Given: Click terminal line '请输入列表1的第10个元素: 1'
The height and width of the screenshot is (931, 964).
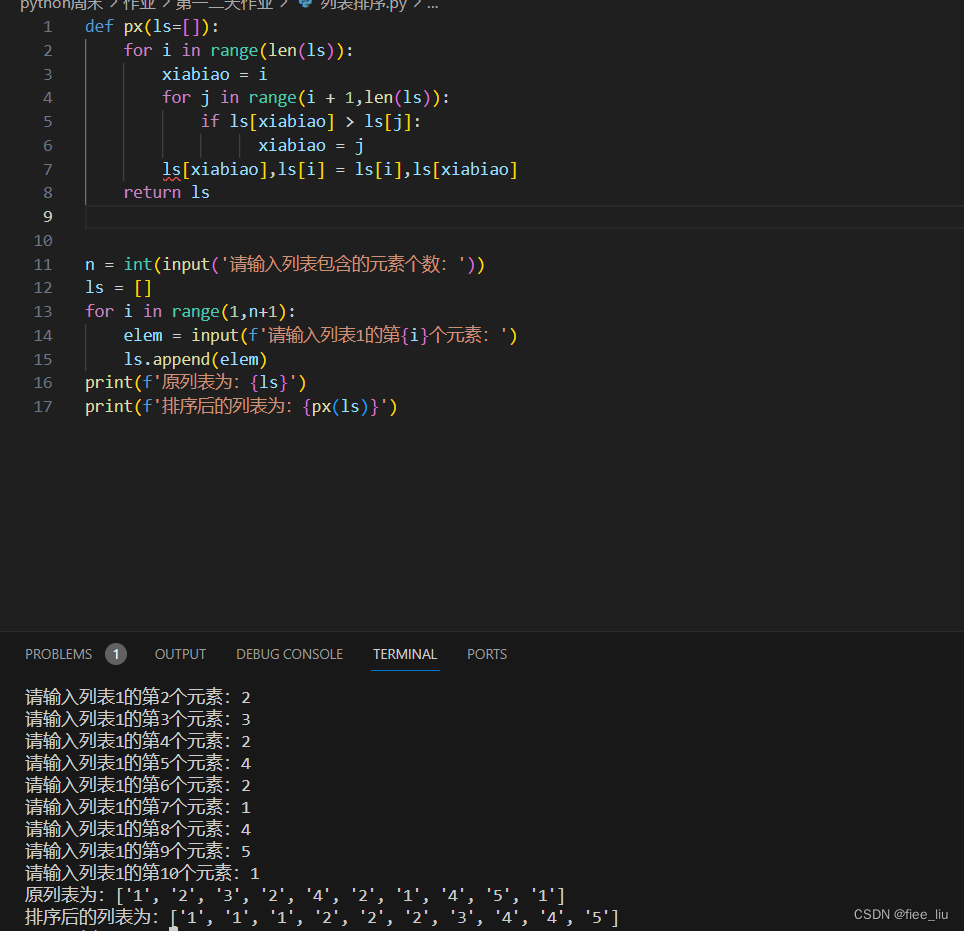Looking at the screenshot, I should coord(143,873).
